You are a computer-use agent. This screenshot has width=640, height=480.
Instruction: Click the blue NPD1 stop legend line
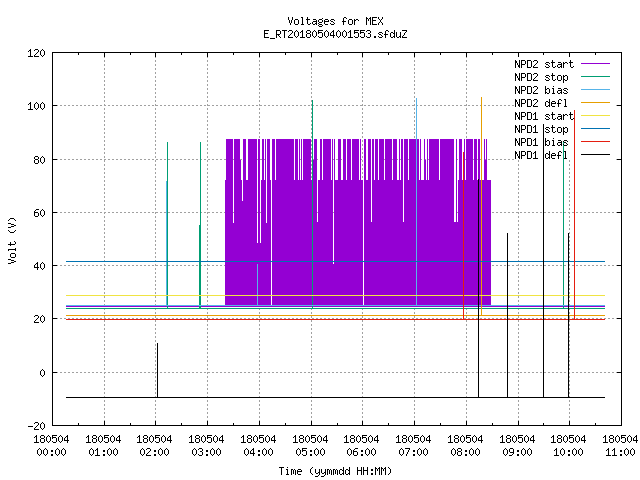[595, 129]
